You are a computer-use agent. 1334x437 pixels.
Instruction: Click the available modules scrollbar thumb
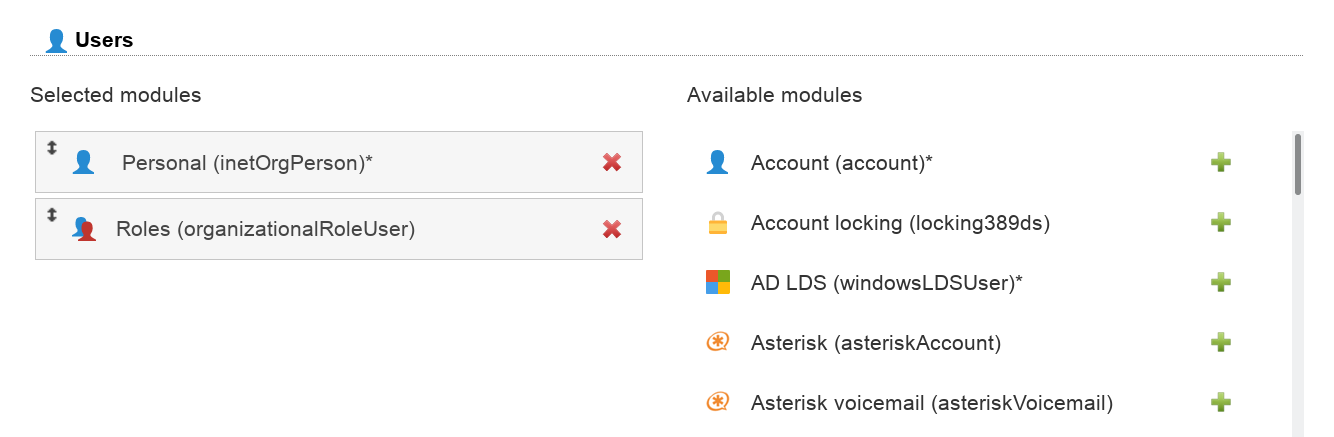[x=1298, y=164]
